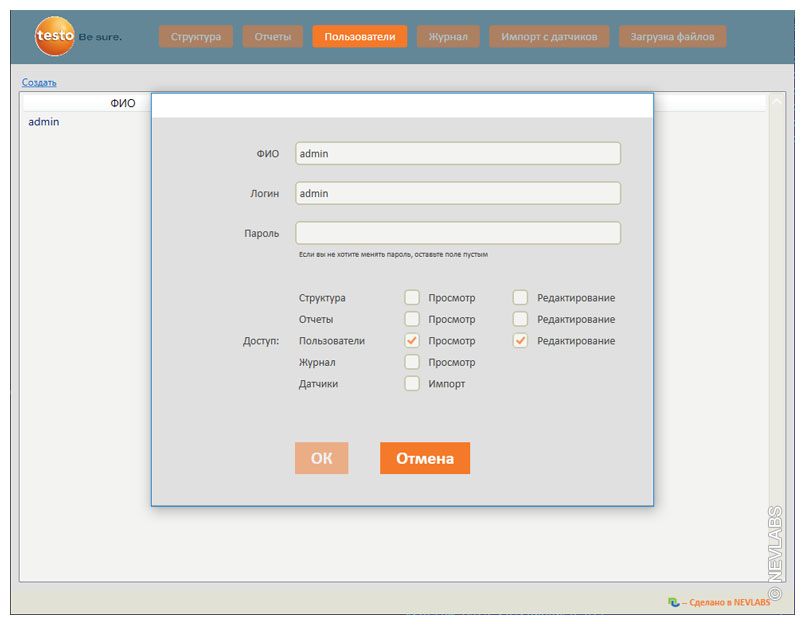Toggle Просмотр checkbox for Отчеты
This screenshot has height=625, width=805.
pos(412,320)
